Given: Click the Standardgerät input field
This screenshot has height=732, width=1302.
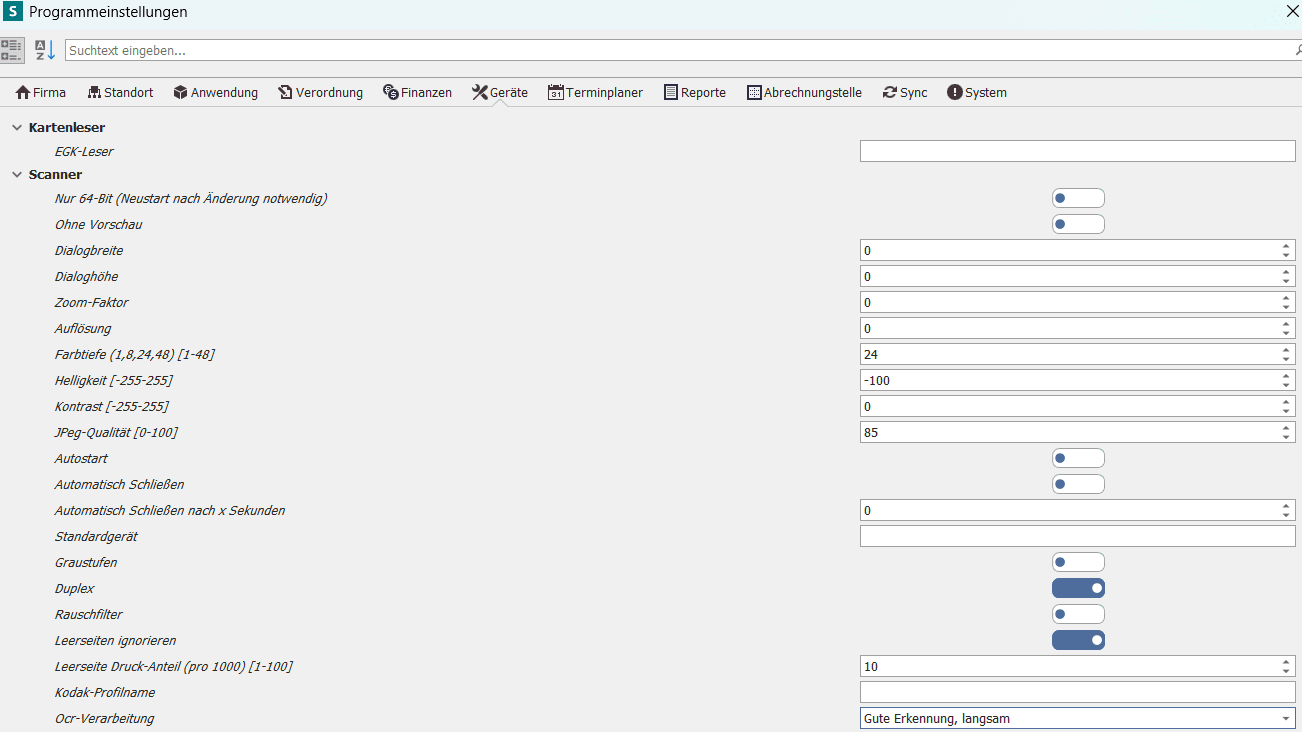Looking at the screenshot, I should point(1078,536).
